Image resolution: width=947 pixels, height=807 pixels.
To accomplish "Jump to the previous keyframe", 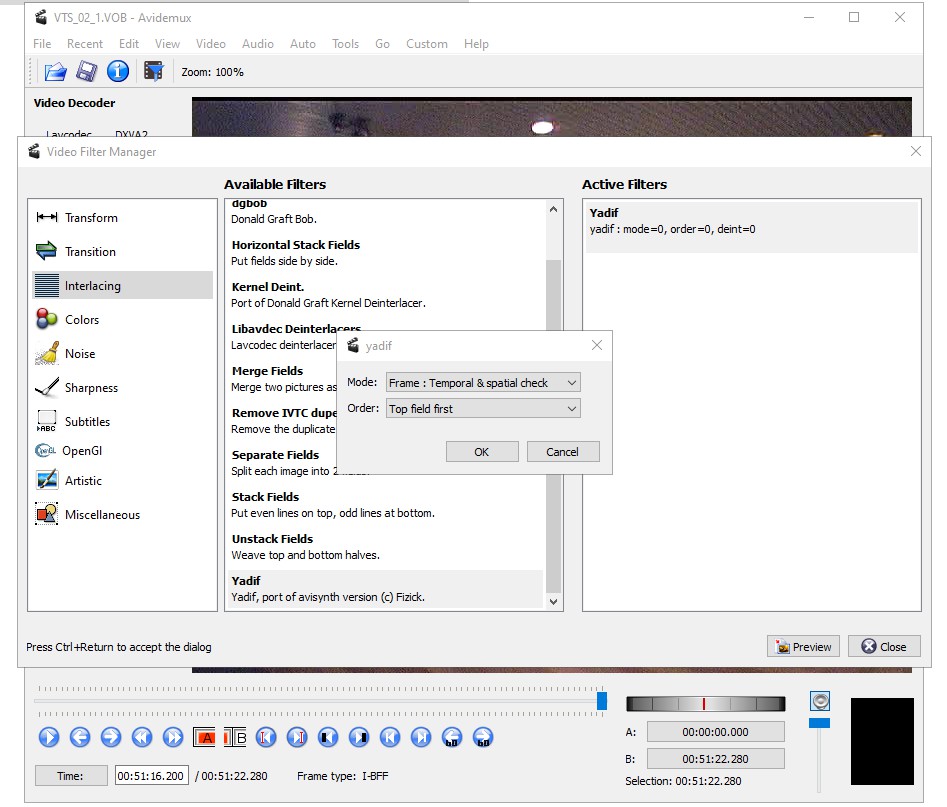I will tap(142, 737).
